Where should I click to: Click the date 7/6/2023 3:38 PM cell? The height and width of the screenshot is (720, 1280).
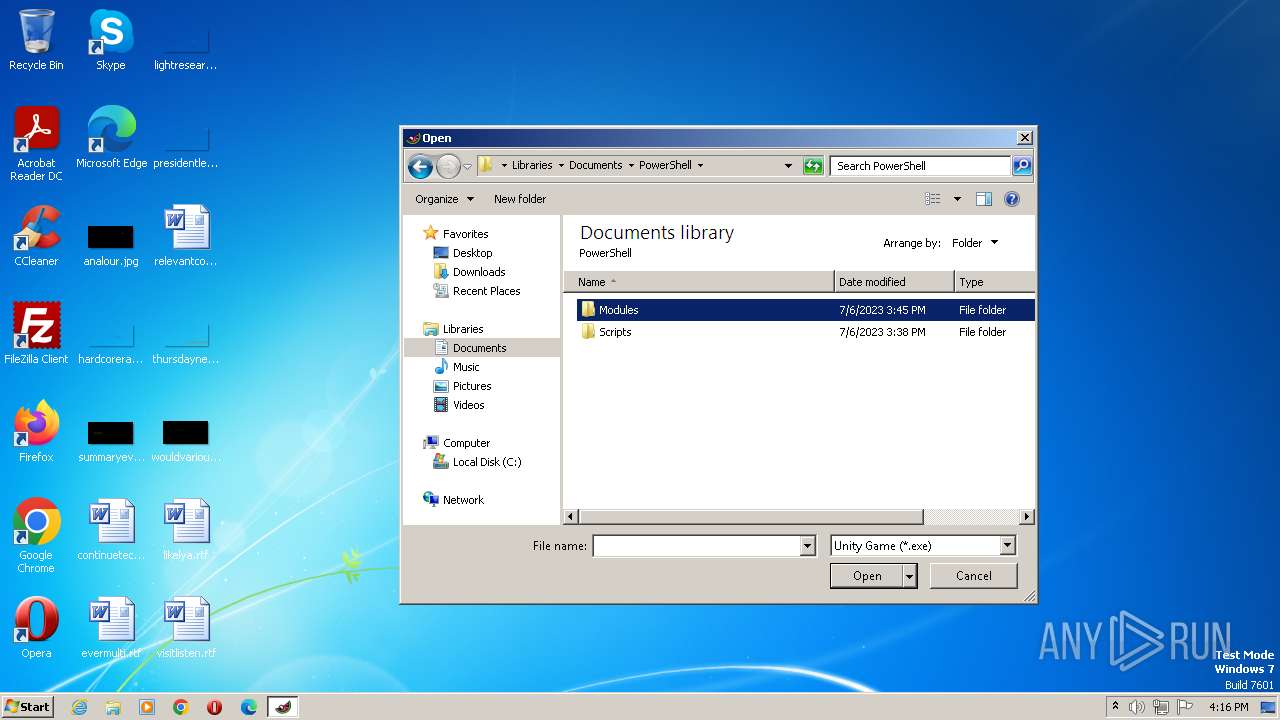click(x=882, y=332)
